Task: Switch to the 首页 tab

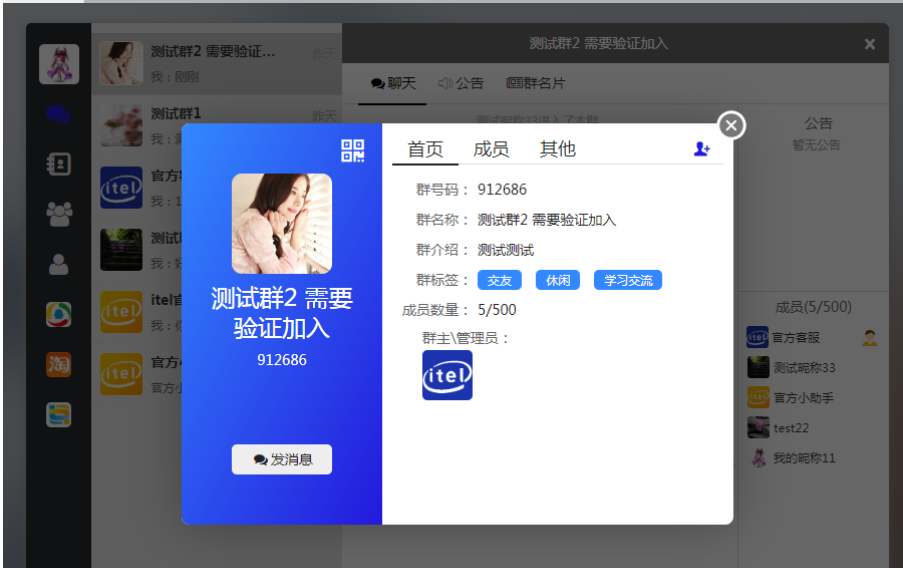Action: point(425,149)
